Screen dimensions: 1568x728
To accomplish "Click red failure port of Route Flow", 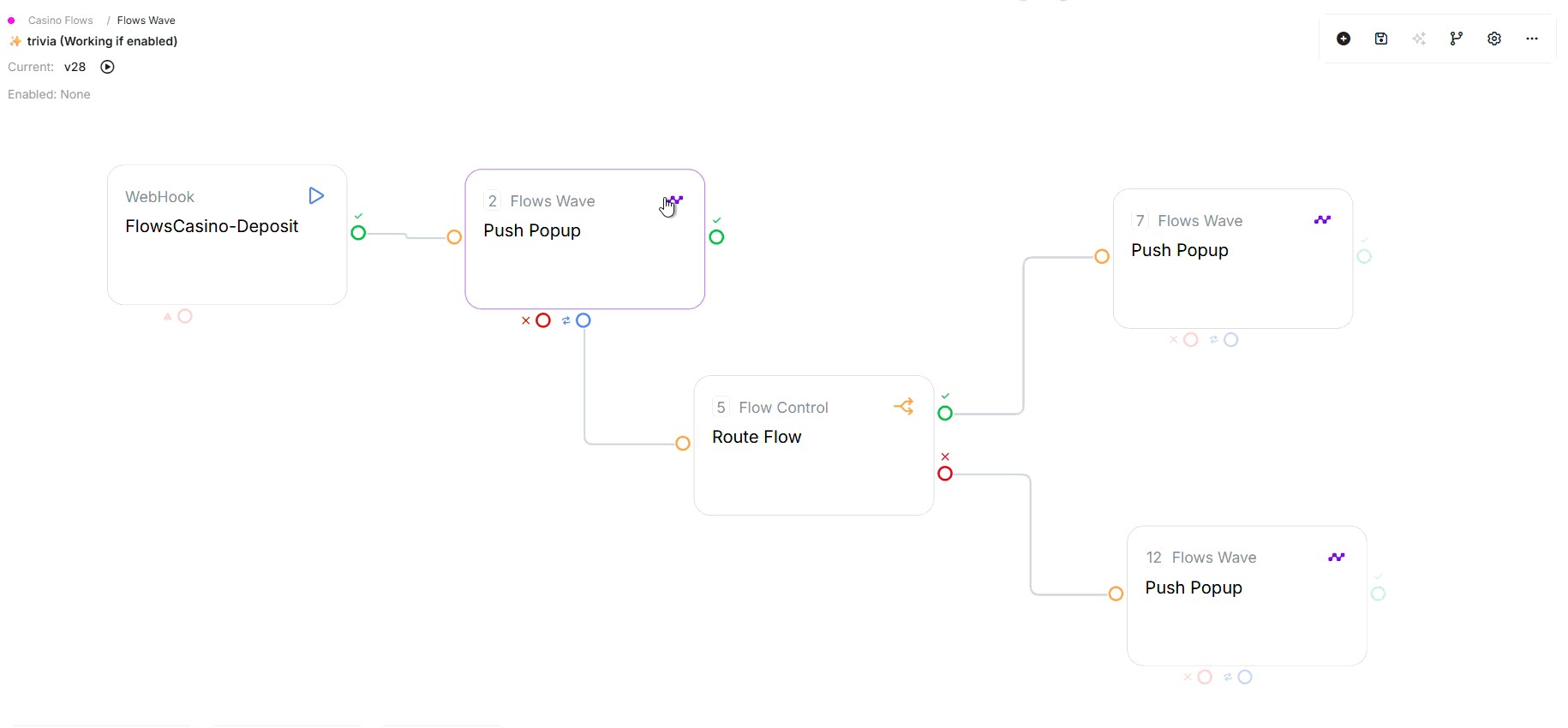I will (945, 474).
